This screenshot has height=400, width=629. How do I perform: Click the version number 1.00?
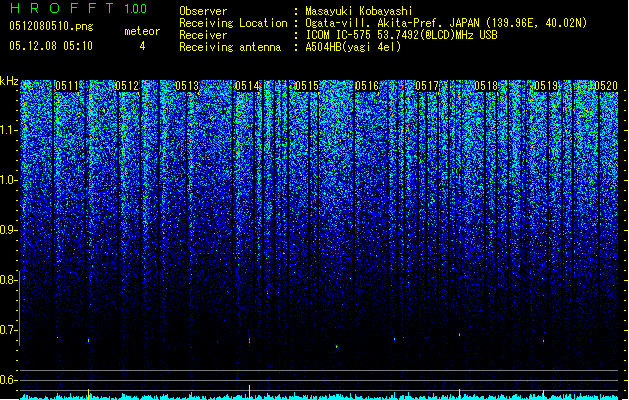pyautogui.click(x=136, y=8)
